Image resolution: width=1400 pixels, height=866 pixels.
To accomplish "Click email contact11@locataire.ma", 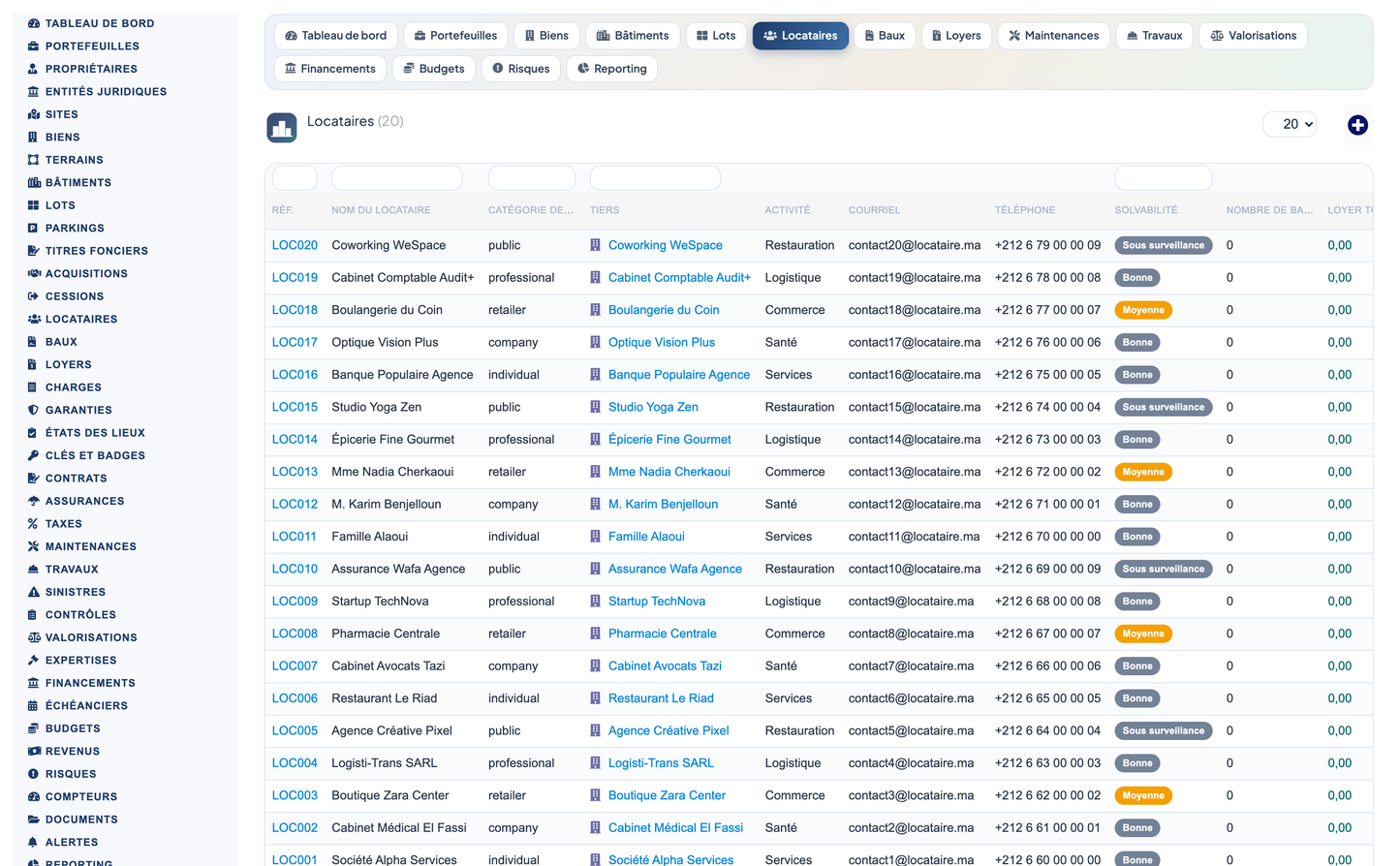I will coord(914,537).
